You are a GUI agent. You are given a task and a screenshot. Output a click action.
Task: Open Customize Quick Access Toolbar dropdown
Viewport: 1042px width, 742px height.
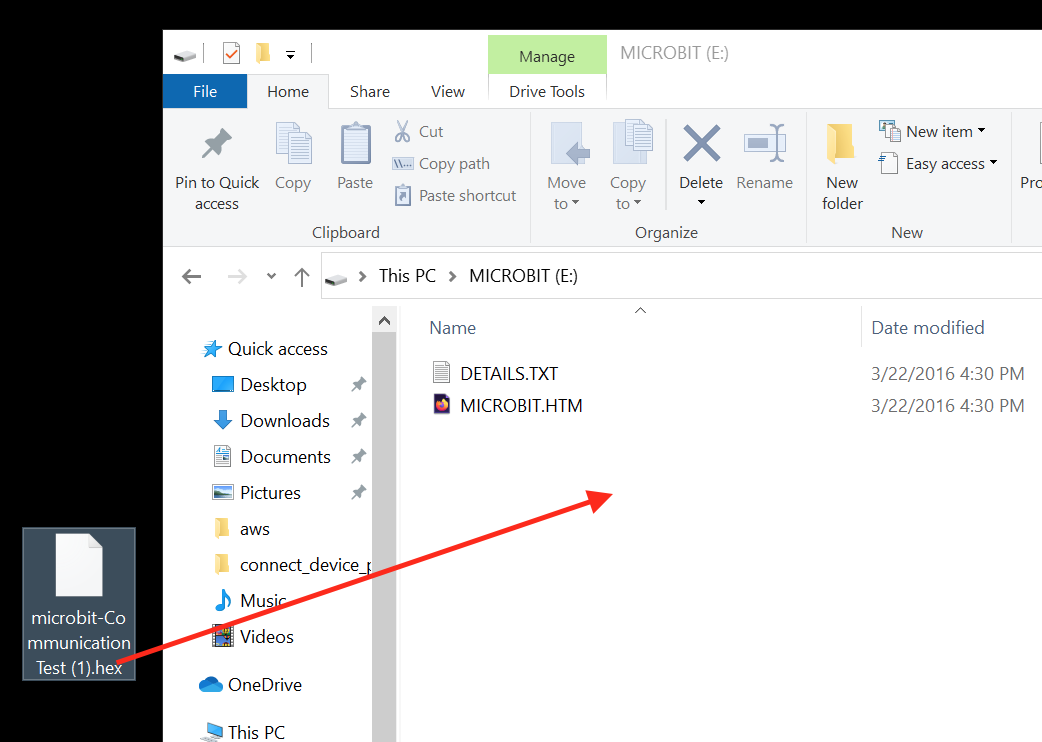[x=290, y=55]
